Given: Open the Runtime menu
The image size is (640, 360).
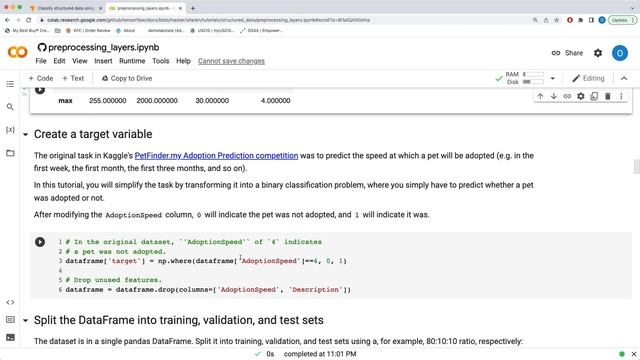Looking at the screenshot, I should click(132, 61).
